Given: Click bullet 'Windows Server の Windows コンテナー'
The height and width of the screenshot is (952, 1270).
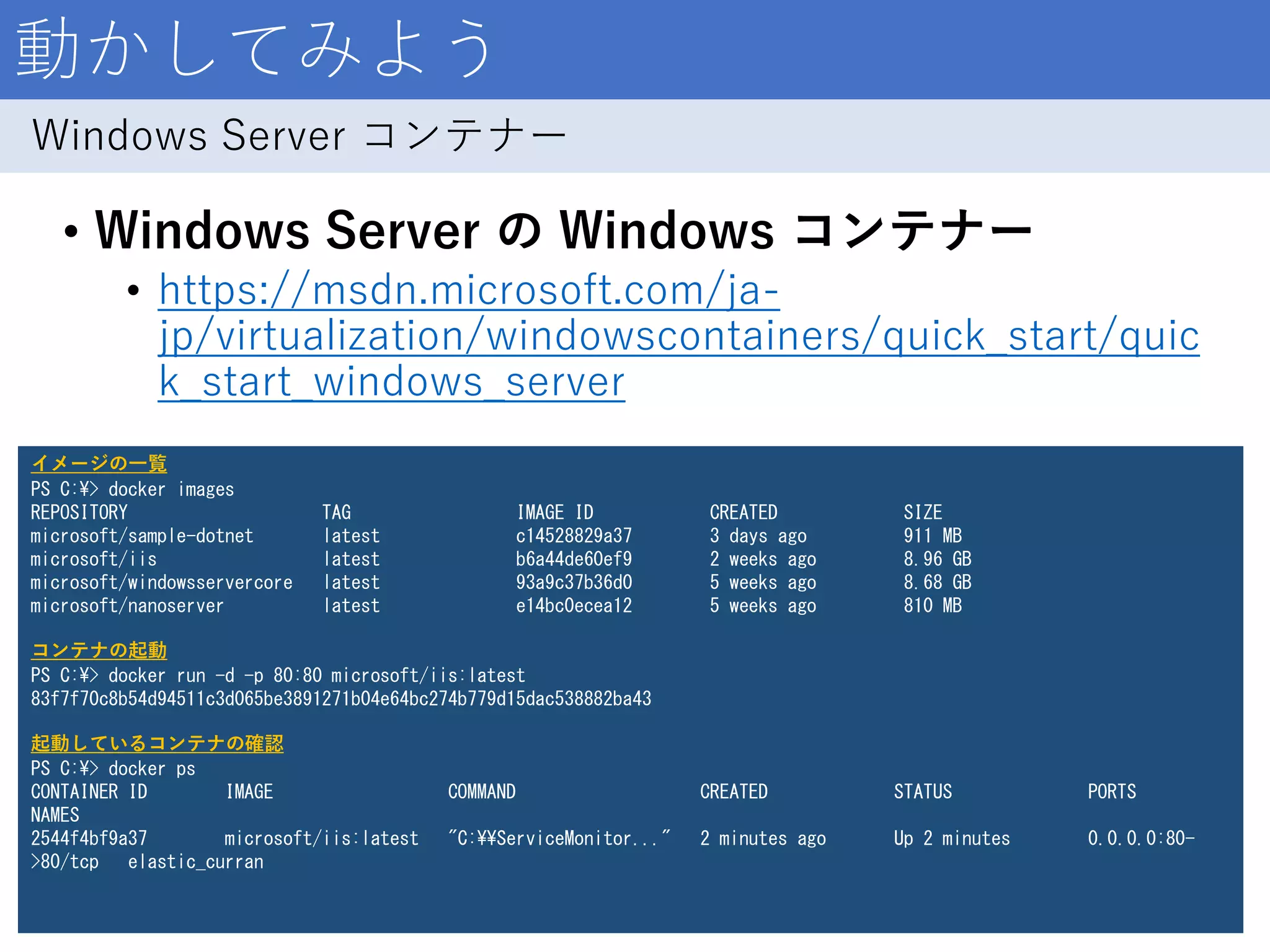Looking at the screenshot, I should [563, 230].
